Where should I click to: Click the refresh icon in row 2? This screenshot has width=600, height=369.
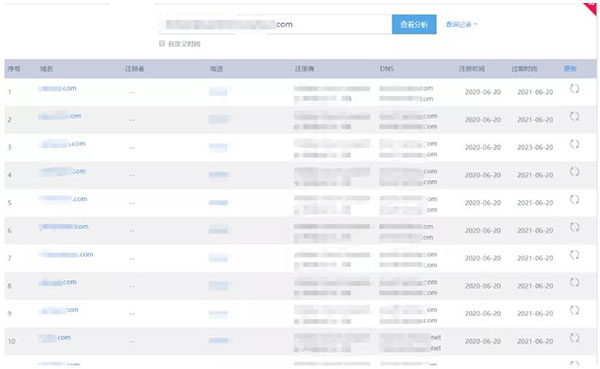coord(574,116)
